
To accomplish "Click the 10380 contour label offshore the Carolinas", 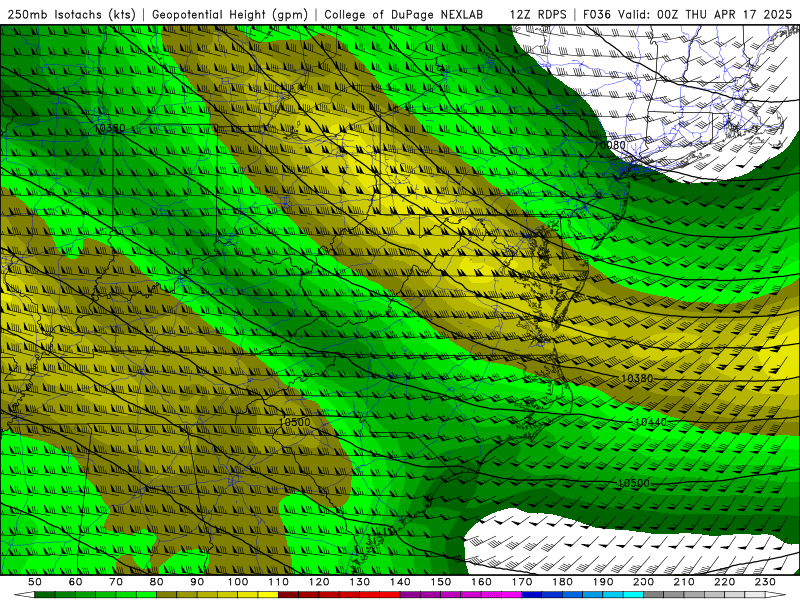I will 637,379.
